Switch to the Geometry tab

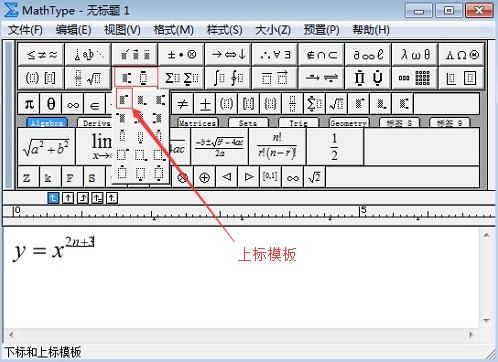coord(349,123)
